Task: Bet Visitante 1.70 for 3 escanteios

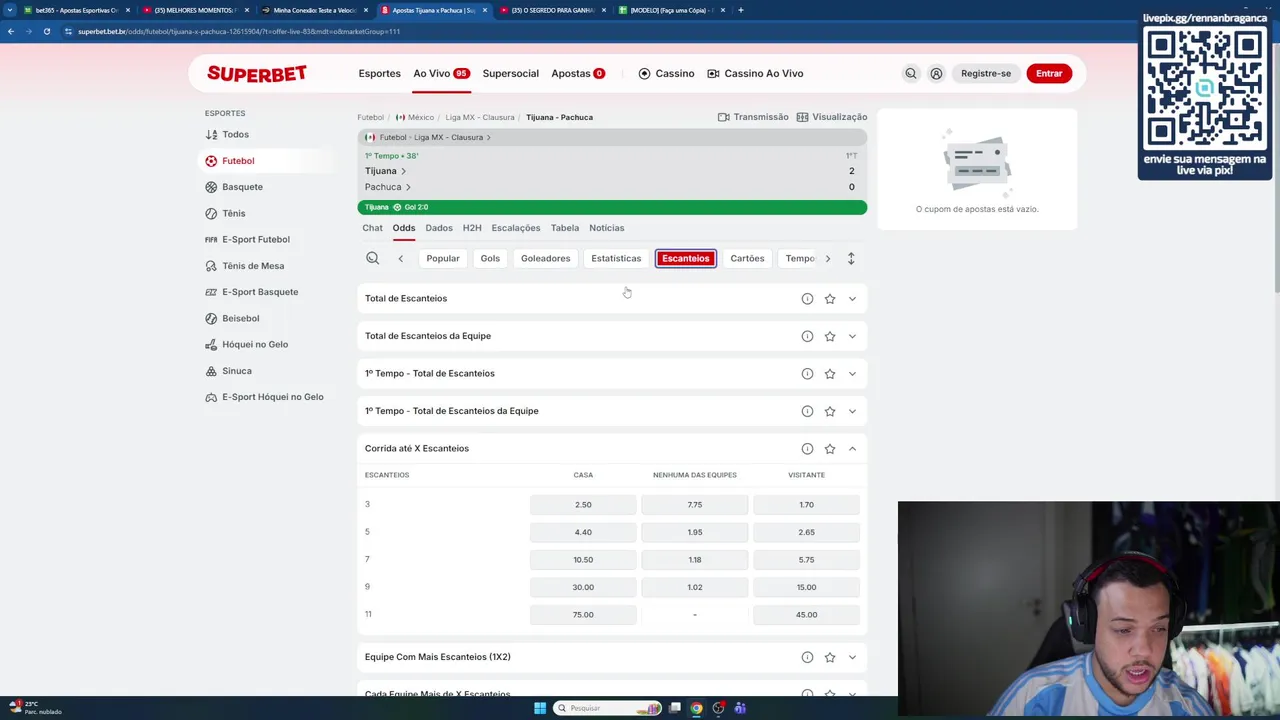Action: pos(806,505)
